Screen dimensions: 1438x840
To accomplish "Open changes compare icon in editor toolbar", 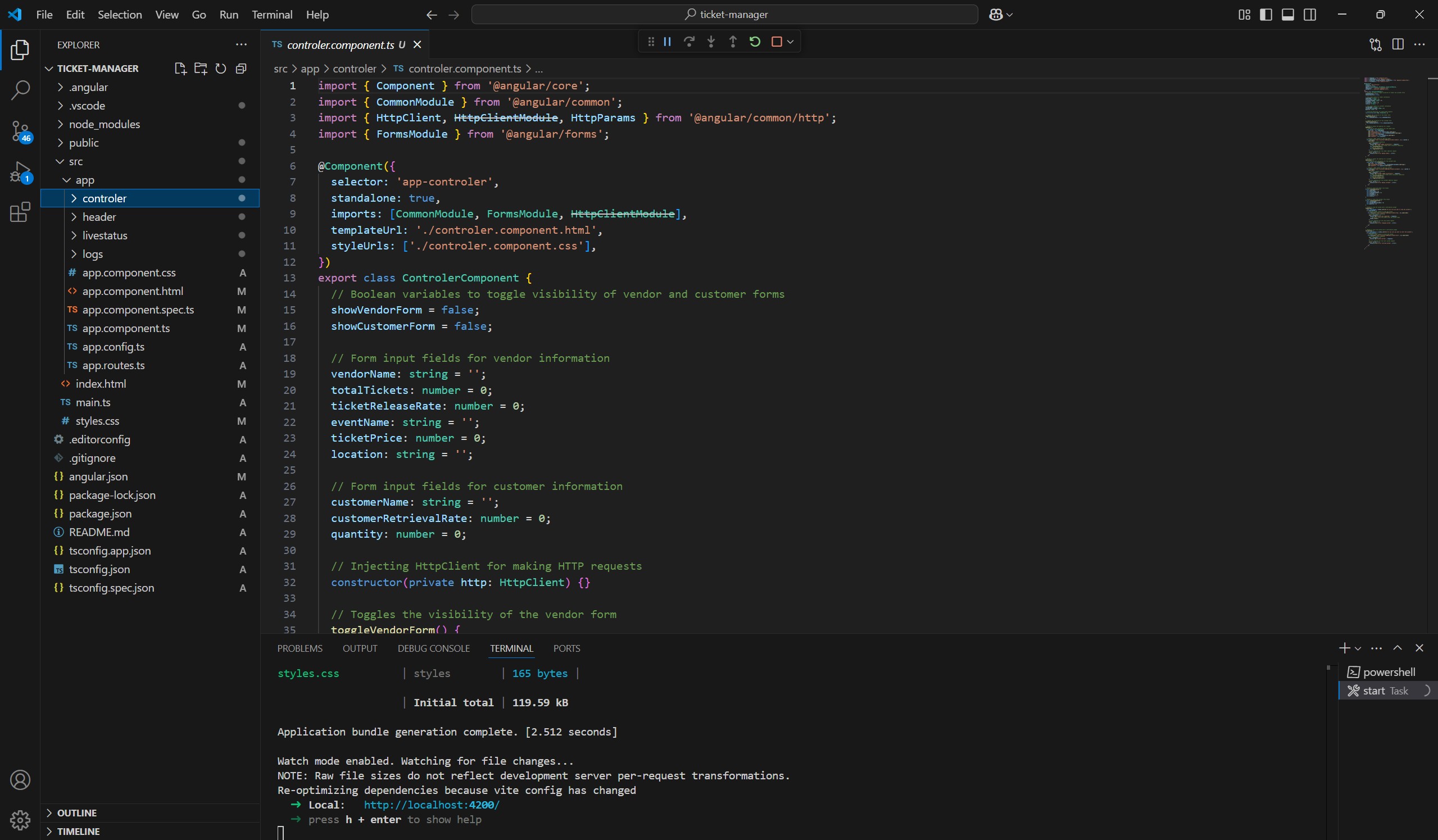I will tap(1376, 44).
